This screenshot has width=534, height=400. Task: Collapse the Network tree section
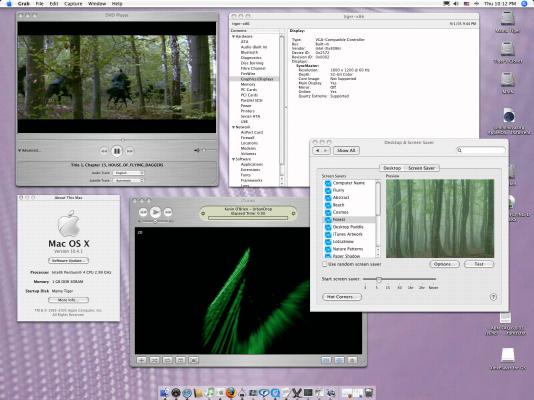234,127
